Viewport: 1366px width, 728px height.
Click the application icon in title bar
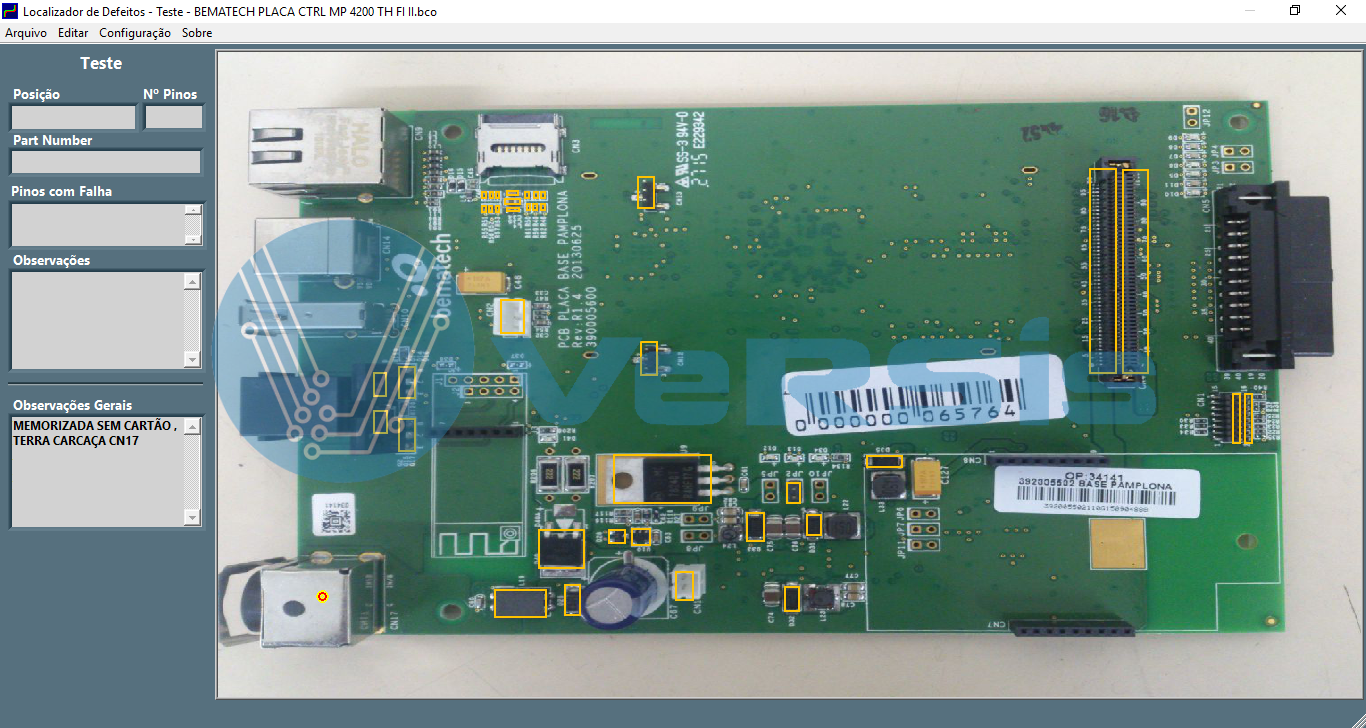11,11
